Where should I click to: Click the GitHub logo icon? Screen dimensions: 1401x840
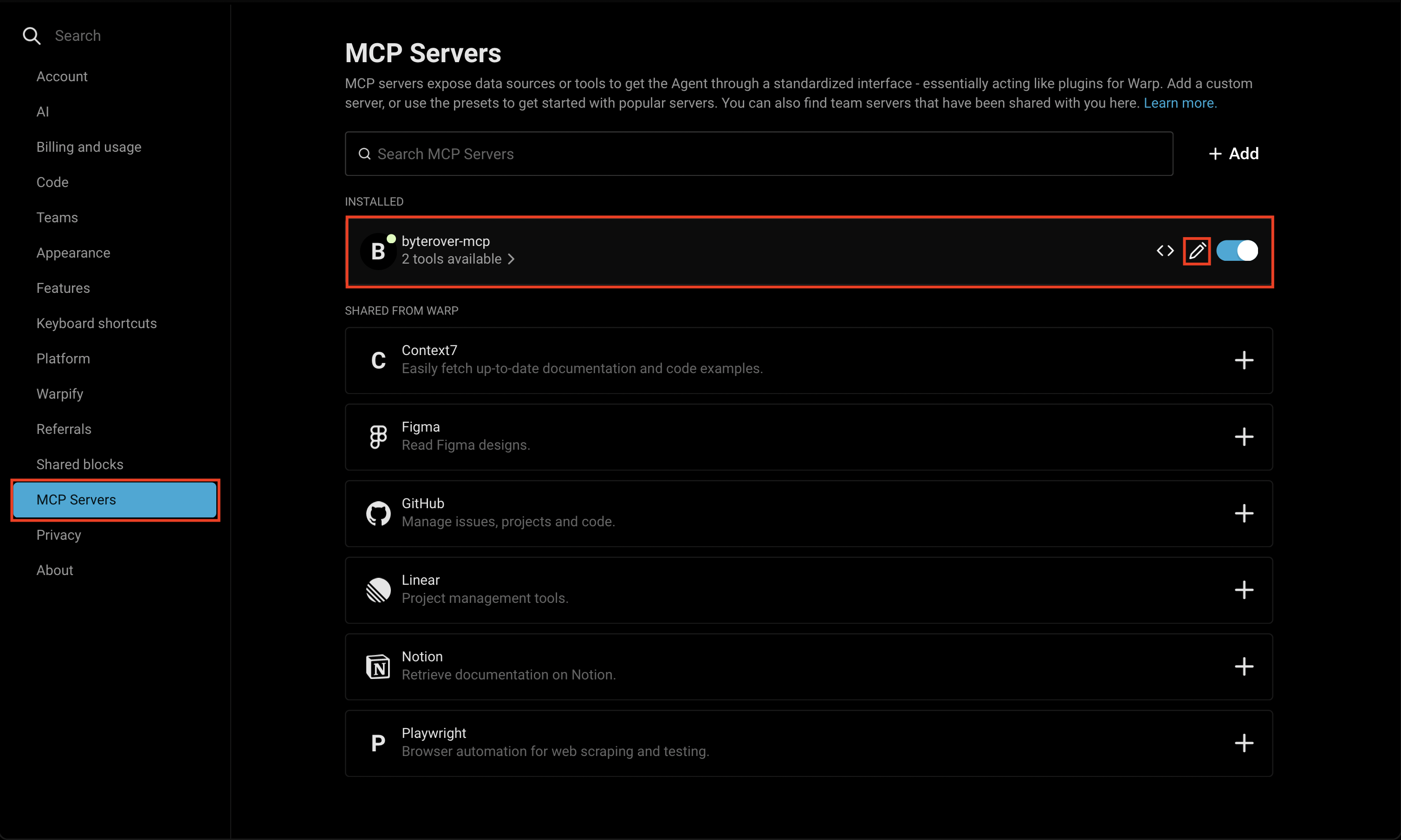[377, 513]
